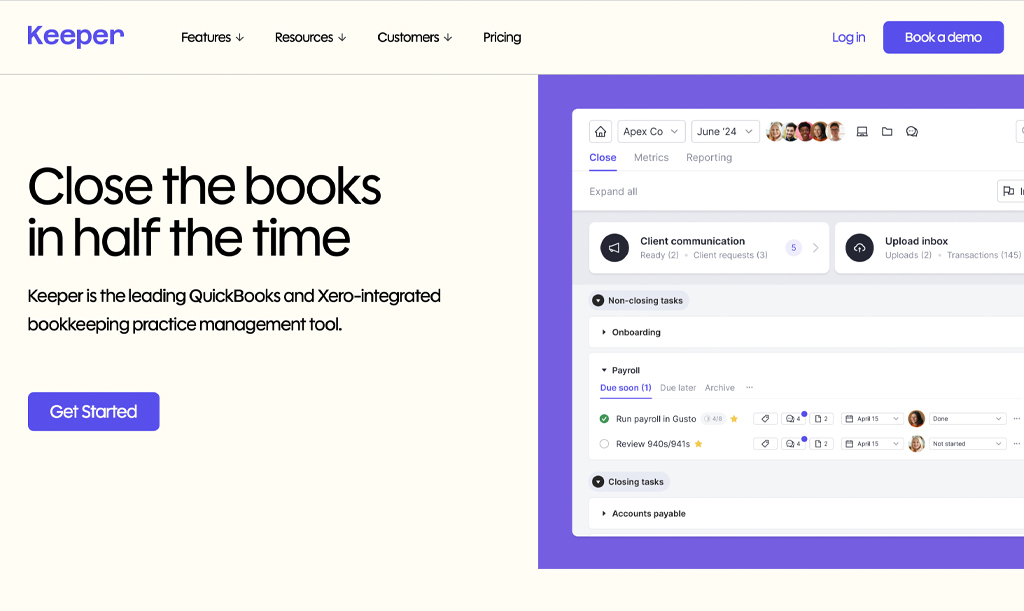The height and width of the screenshot is (611, 1024).
Task: Click the Upload inbox cloud icon
Action: 859,248
